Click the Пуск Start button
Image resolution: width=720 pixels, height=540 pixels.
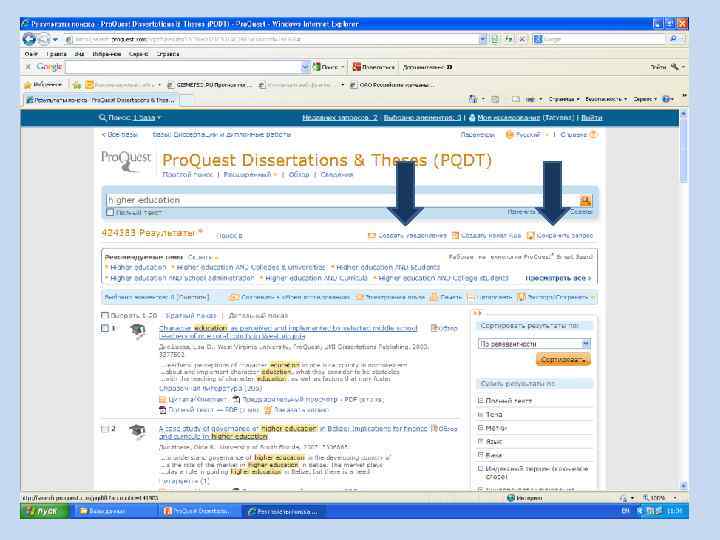point(43,511)
